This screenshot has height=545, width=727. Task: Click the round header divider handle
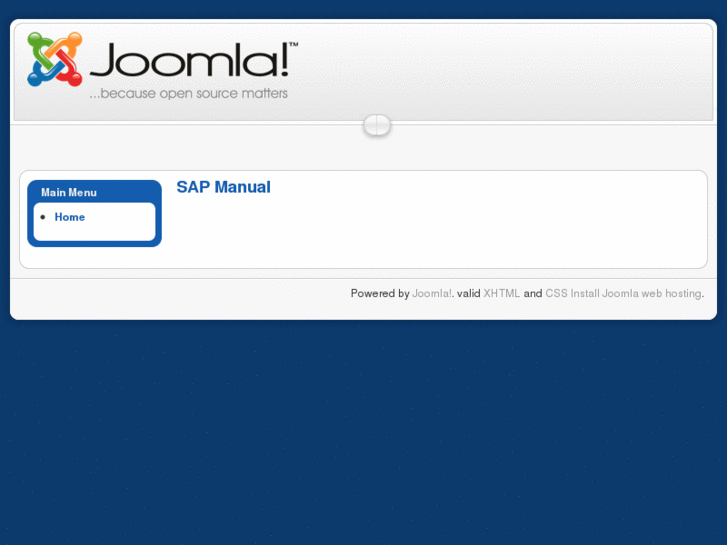coord(377,126)
